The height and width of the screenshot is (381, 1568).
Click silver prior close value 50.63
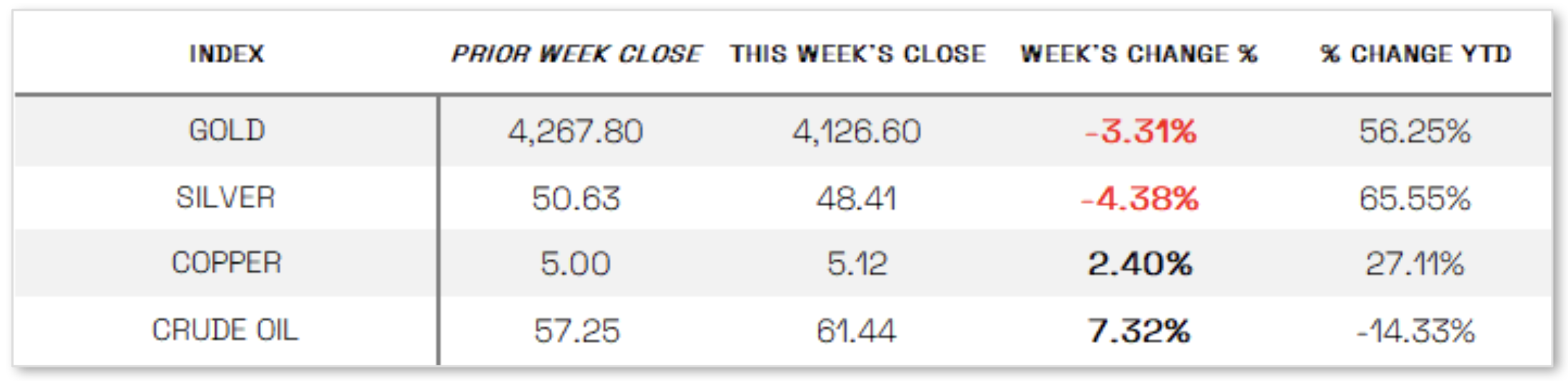coord(576,198)
